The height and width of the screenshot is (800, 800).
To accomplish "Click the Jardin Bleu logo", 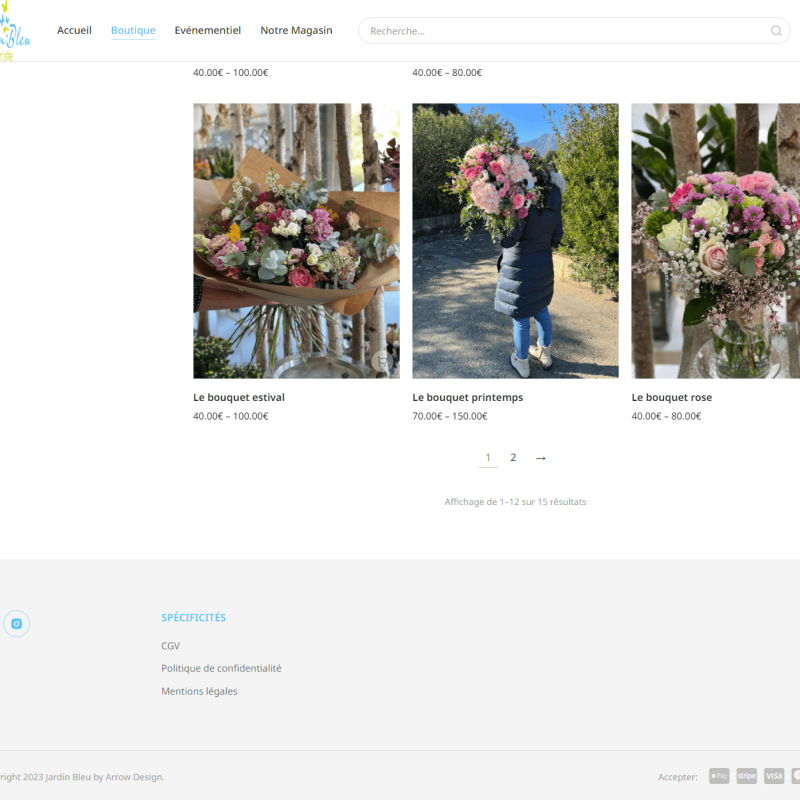I will [14, 32].
